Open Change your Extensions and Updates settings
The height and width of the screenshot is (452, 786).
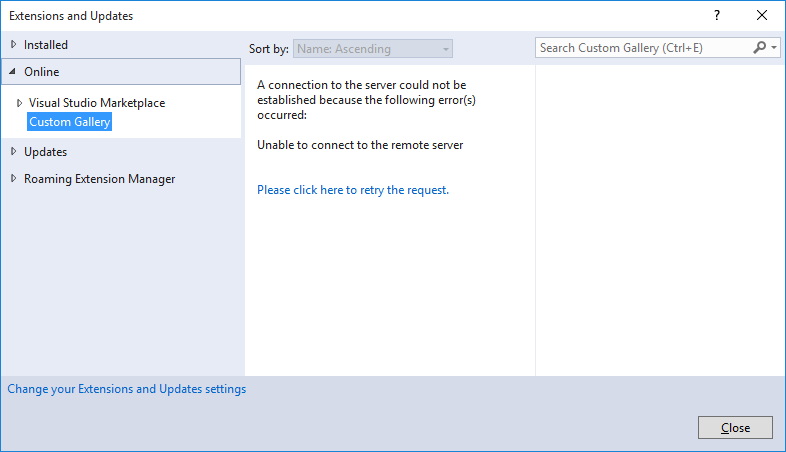pos(127,389)
